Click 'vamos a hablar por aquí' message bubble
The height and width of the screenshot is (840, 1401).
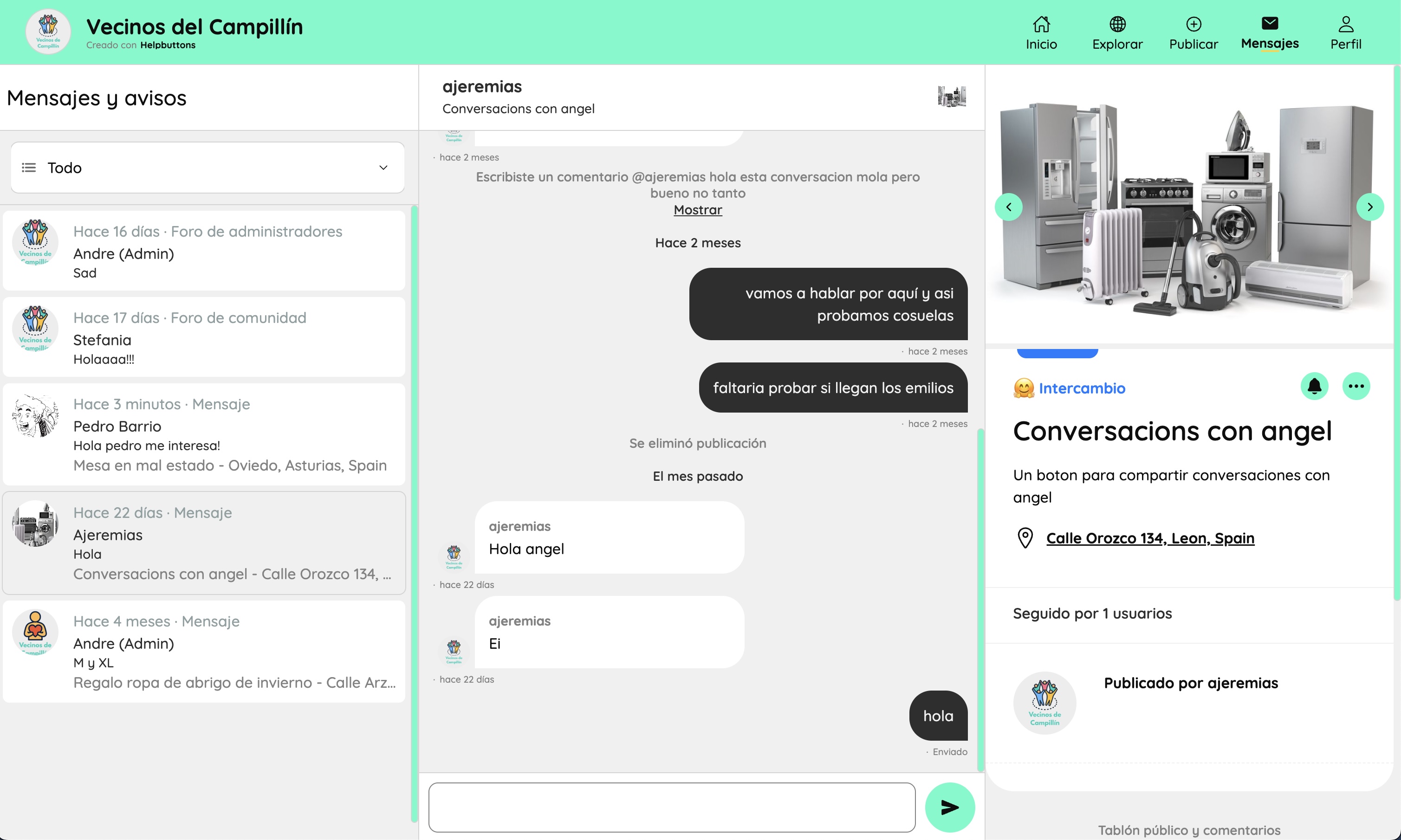(828, 304)
